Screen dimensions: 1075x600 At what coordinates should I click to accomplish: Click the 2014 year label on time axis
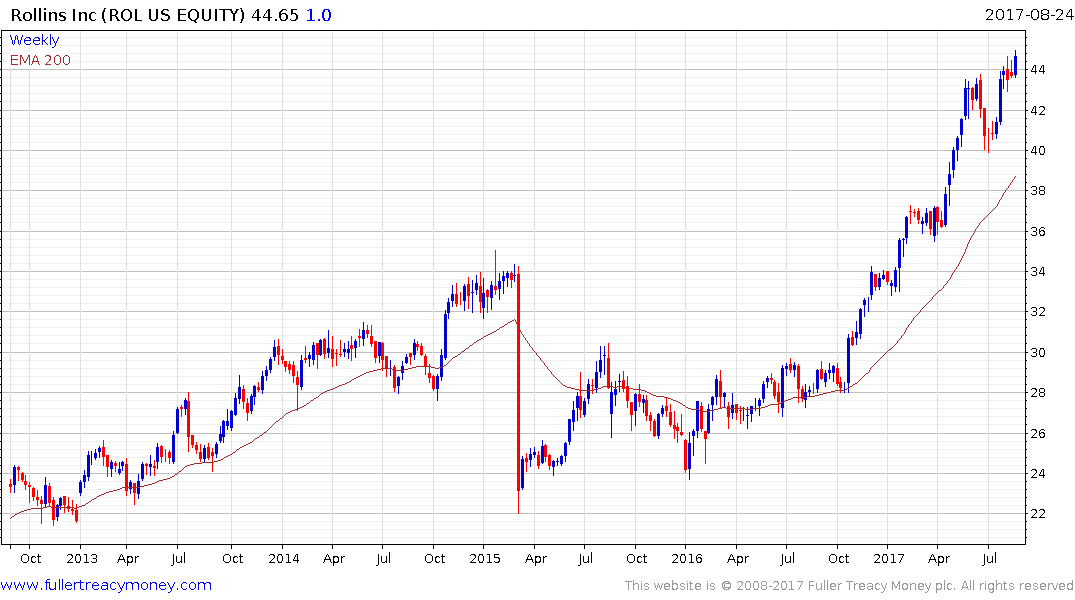tap(283, 558)
